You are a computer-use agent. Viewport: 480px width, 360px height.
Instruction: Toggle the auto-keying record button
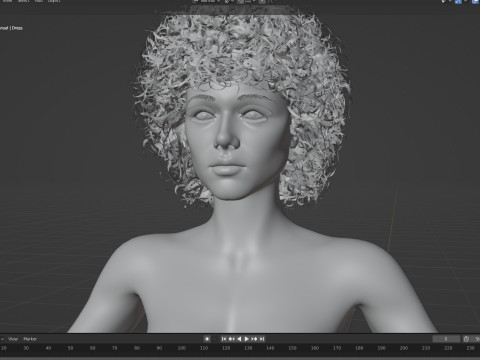(x=207, y=339)
